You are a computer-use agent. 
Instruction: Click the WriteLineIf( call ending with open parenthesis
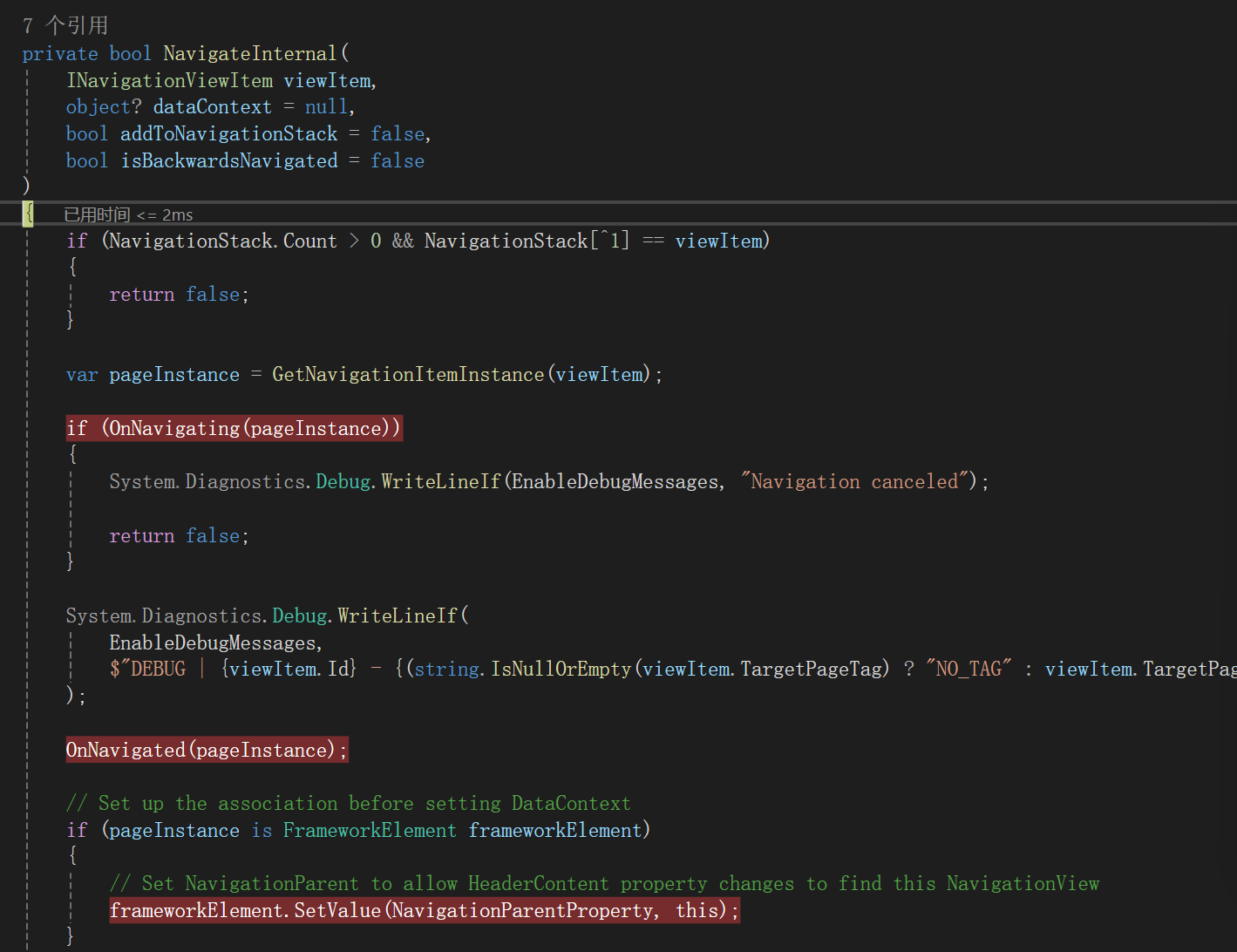click(404, 616)
